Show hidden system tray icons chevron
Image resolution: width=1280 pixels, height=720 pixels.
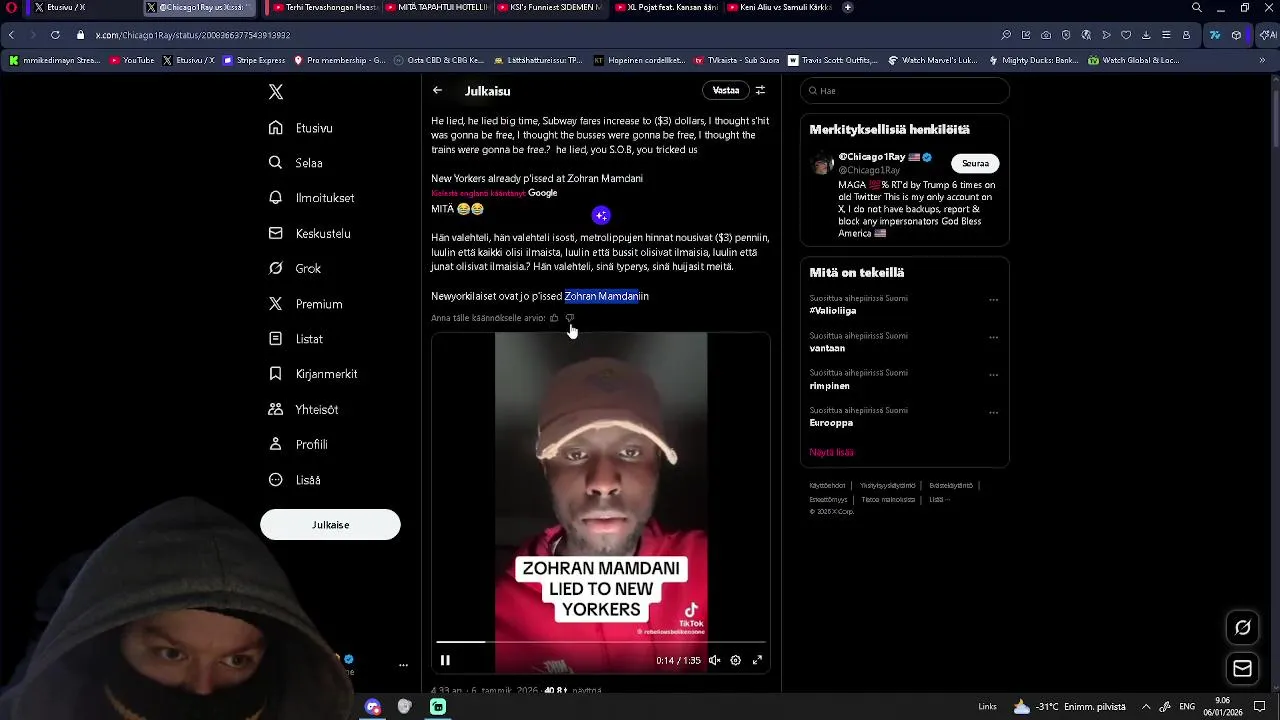click(x=1146, y=706)
